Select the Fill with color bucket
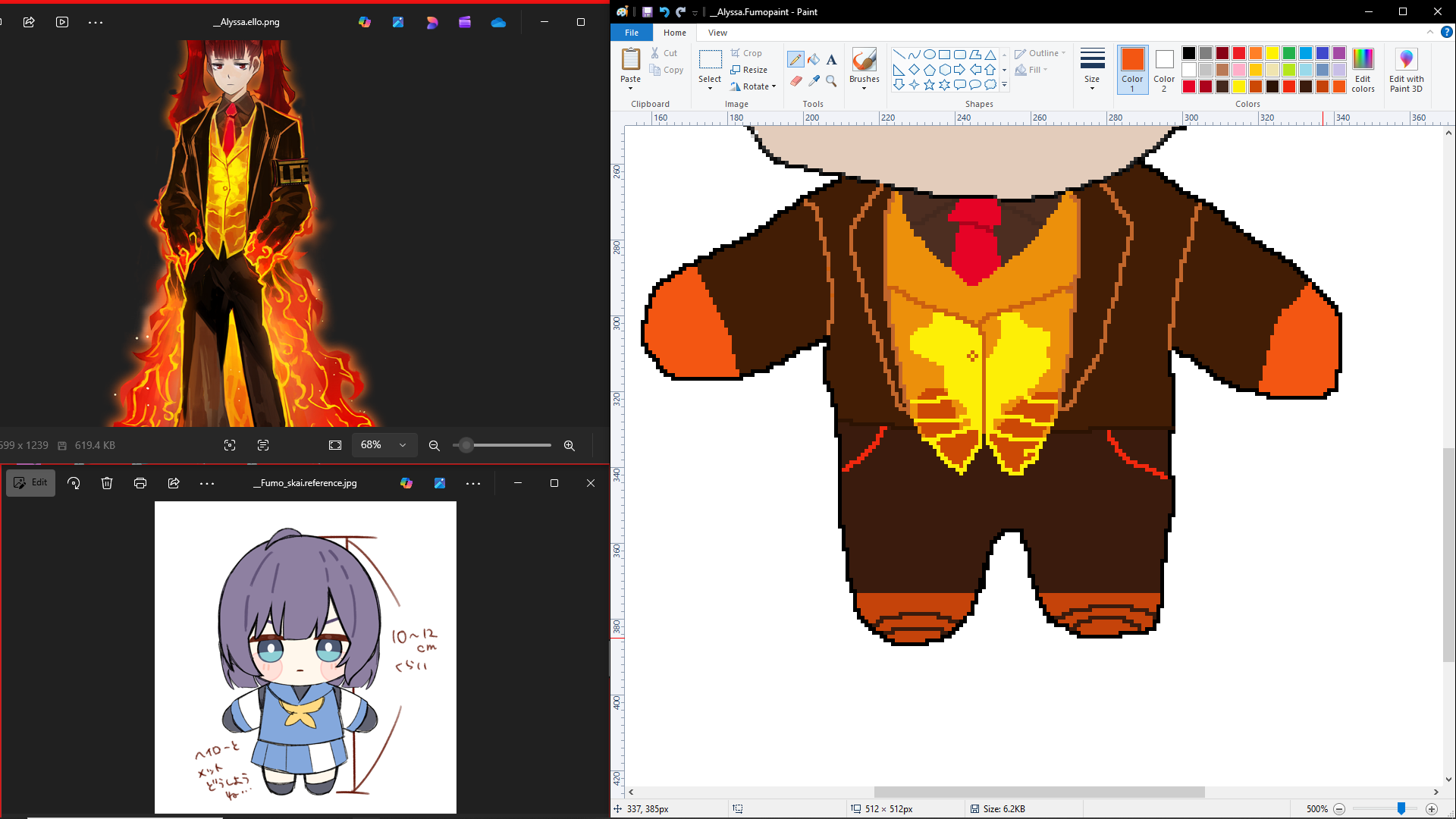Image resolution: width=1456 pixels, height=819 pixels. pos(814,59)
